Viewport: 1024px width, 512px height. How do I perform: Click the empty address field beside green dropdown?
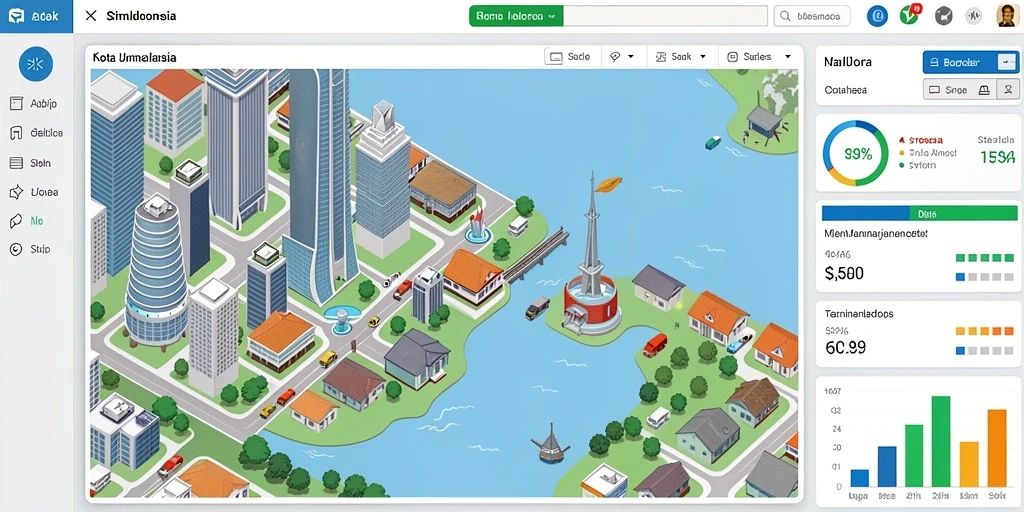665,16
